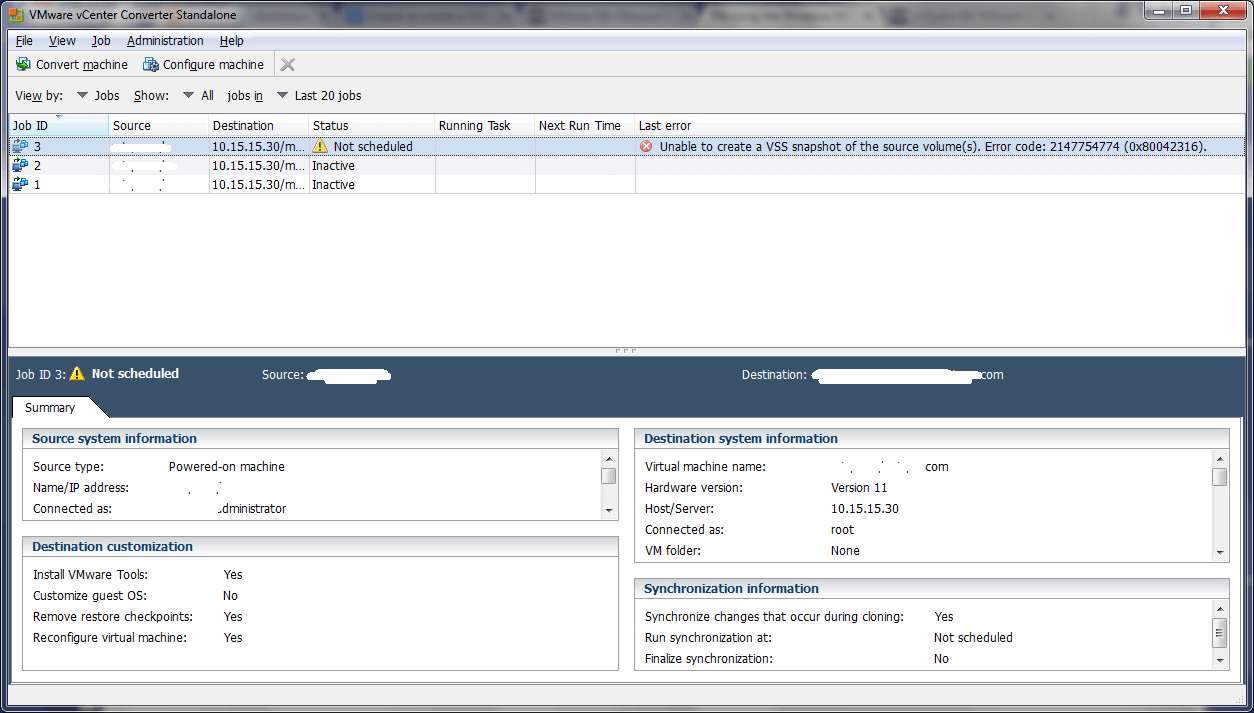
Task: Click the VSS snapshot error message text
Action: pyautogui.click(x=933, y=146)
